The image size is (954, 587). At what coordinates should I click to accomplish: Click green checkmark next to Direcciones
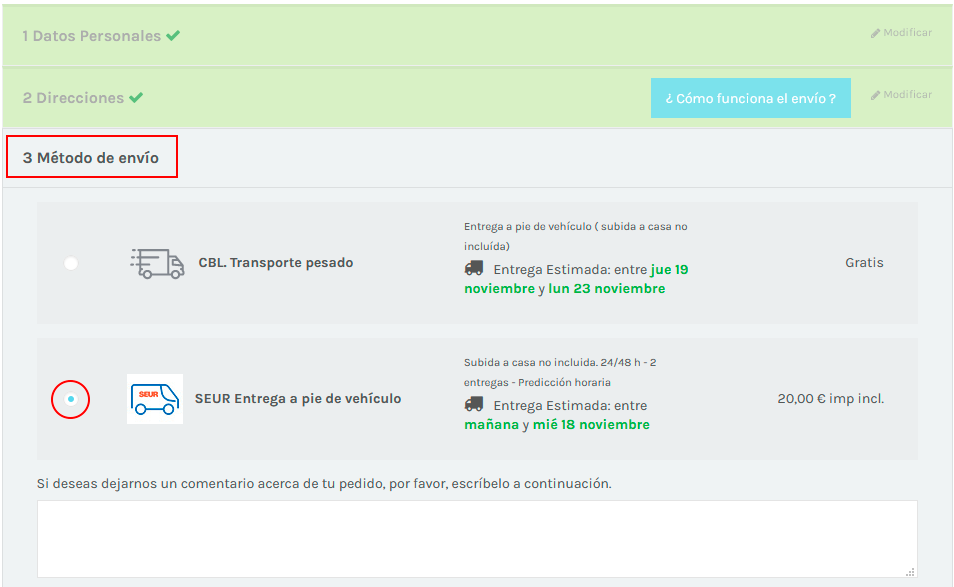point(136,98)
